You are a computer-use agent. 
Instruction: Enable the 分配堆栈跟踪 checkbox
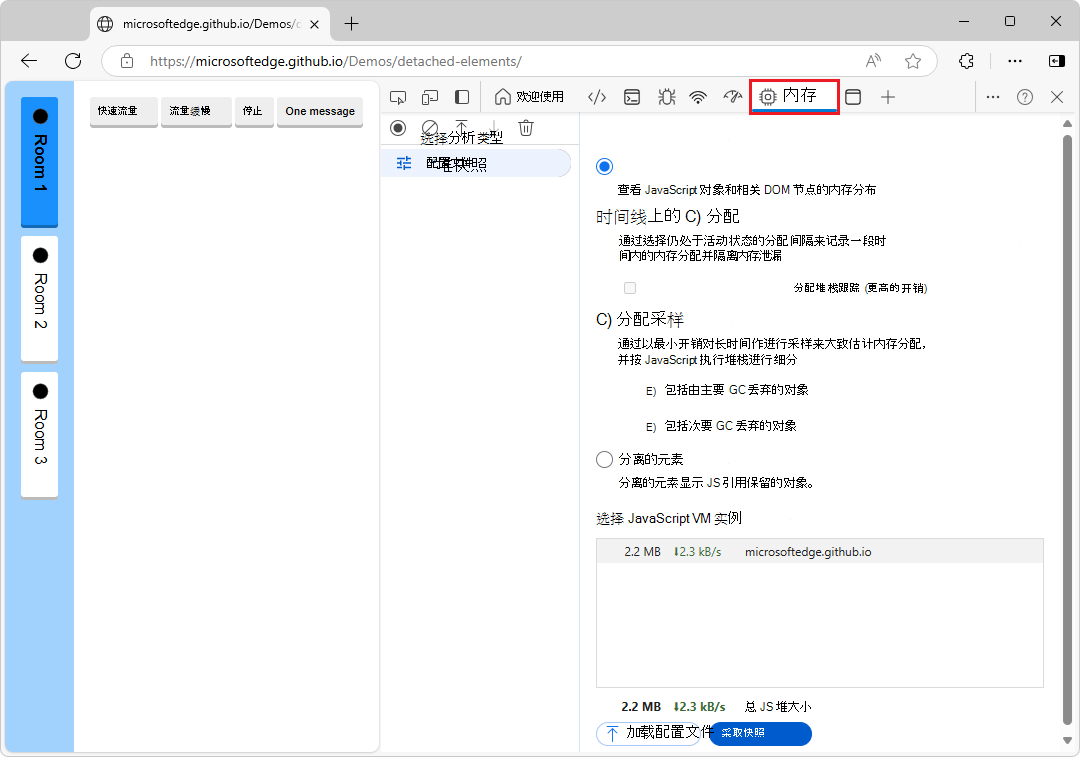click(630, 288)
